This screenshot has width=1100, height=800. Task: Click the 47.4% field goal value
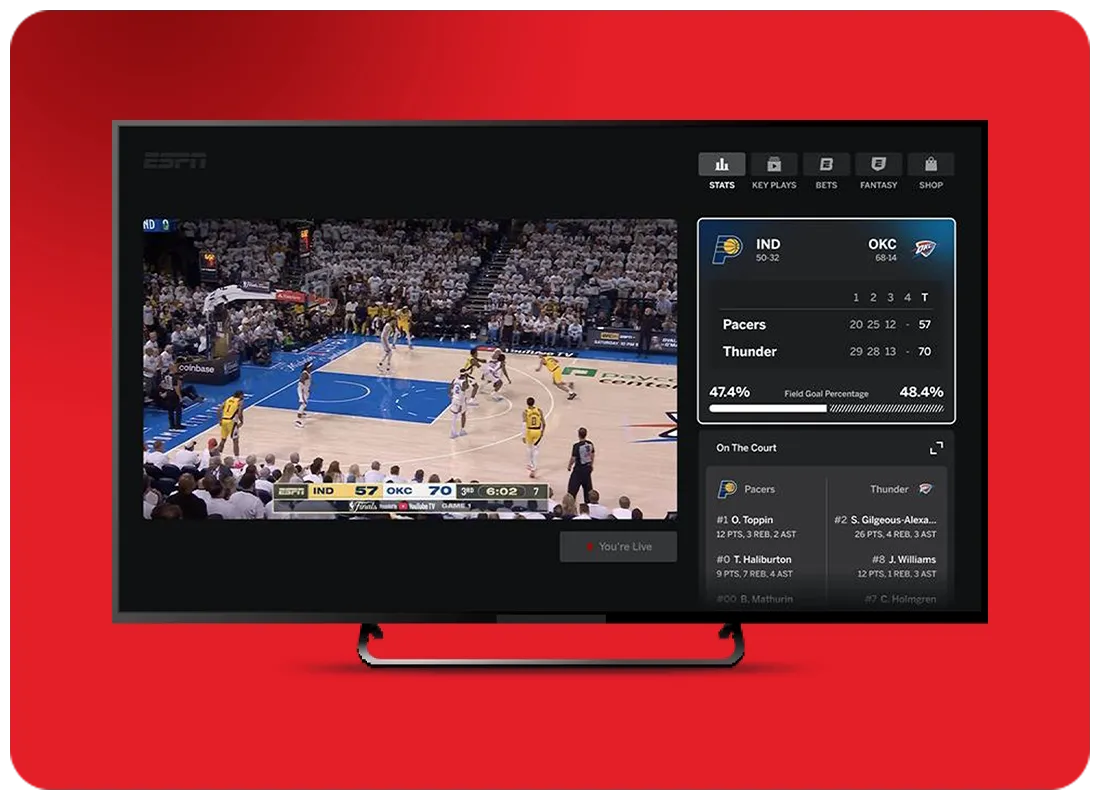click(730, 392)
